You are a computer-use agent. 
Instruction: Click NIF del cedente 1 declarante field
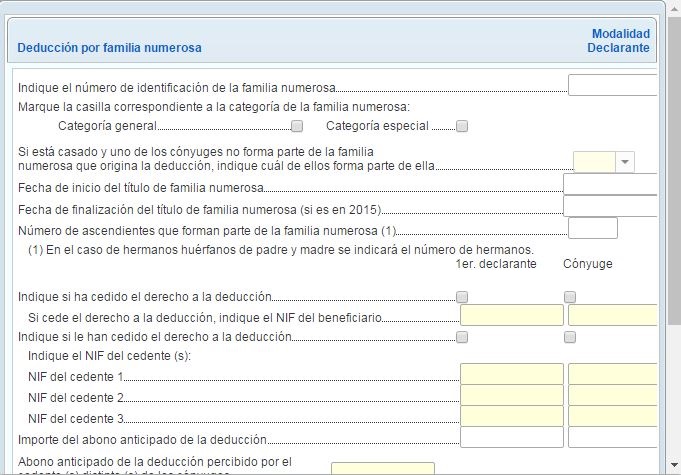(512, 374)
